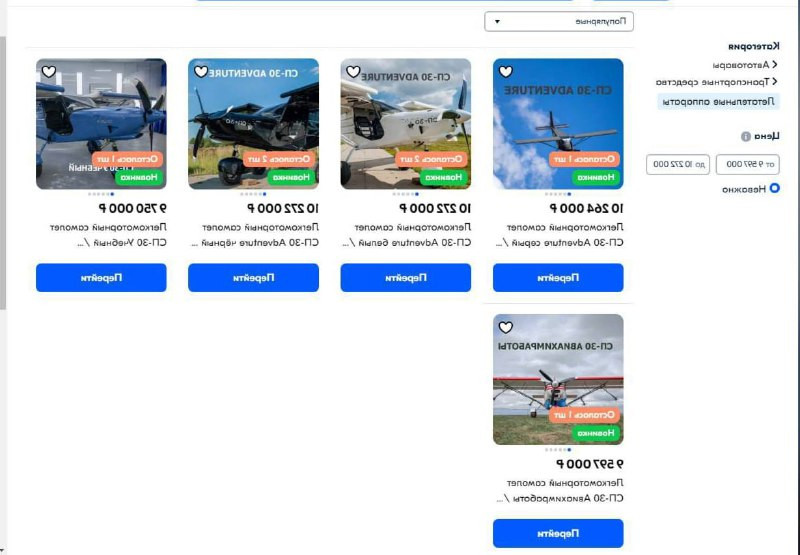Click the minimum price field 9 597 000
This screenshot has height=555, width=800.
[x=747, y=164]
